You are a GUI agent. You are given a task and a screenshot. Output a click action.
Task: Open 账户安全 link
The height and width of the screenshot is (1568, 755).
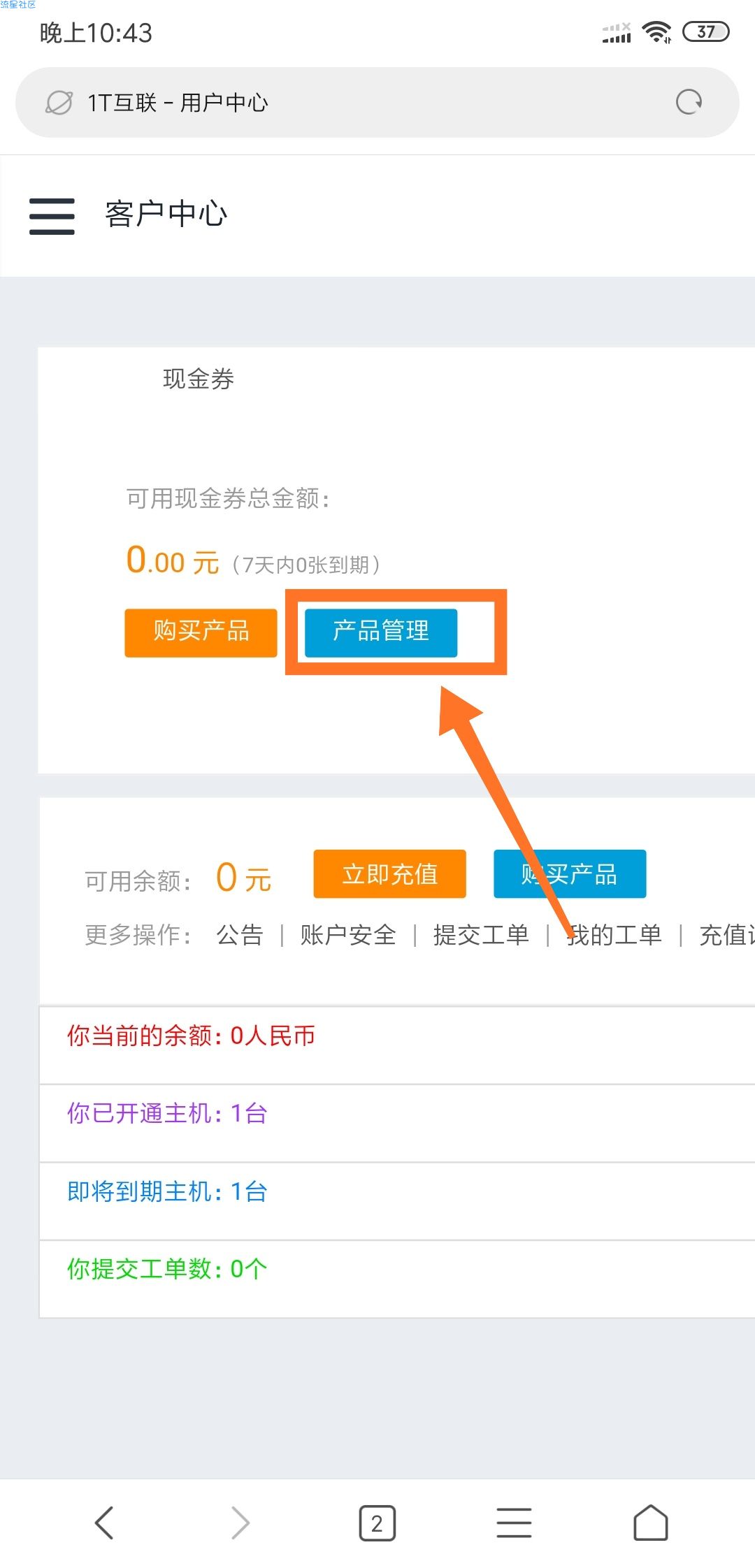(348, 935)
